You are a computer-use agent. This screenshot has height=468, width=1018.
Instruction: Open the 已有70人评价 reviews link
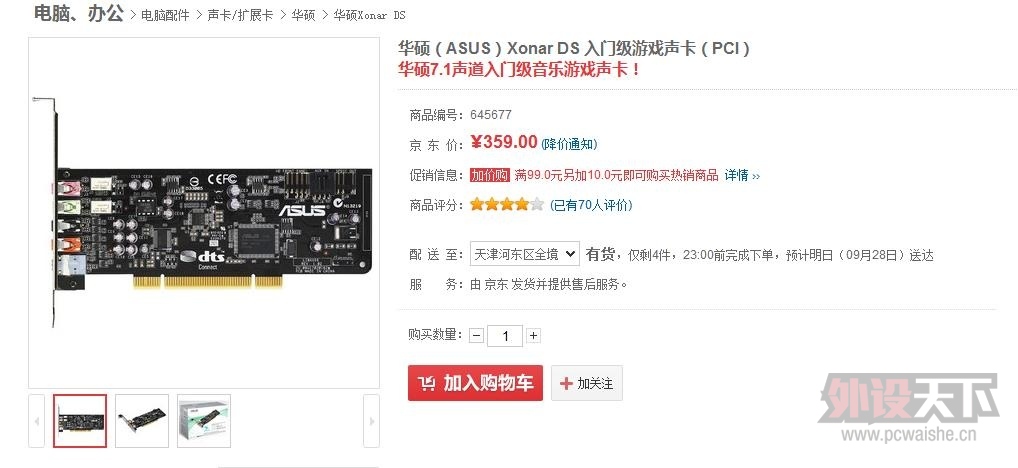tap(591, 206)
